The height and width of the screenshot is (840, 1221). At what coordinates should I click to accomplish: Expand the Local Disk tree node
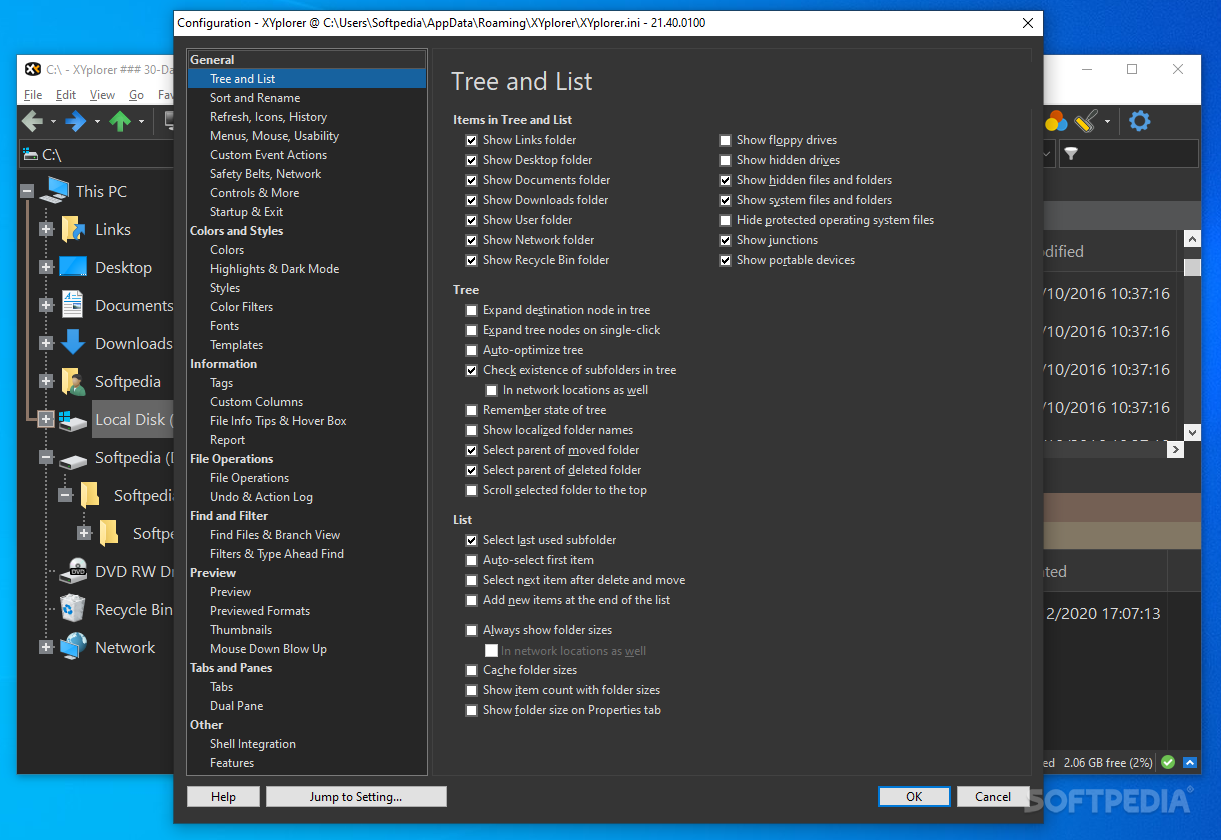[x=46, y=419]
